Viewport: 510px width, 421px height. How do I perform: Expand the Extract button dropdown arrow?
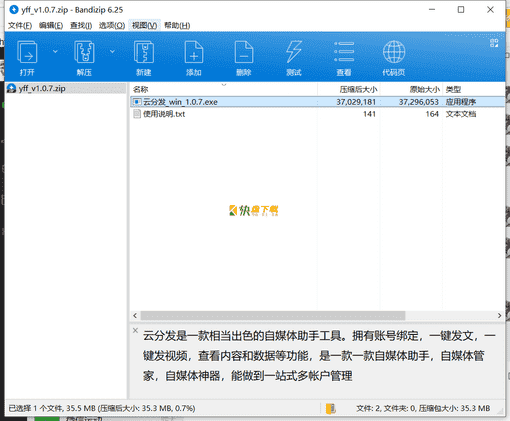(x=112, y=51)
